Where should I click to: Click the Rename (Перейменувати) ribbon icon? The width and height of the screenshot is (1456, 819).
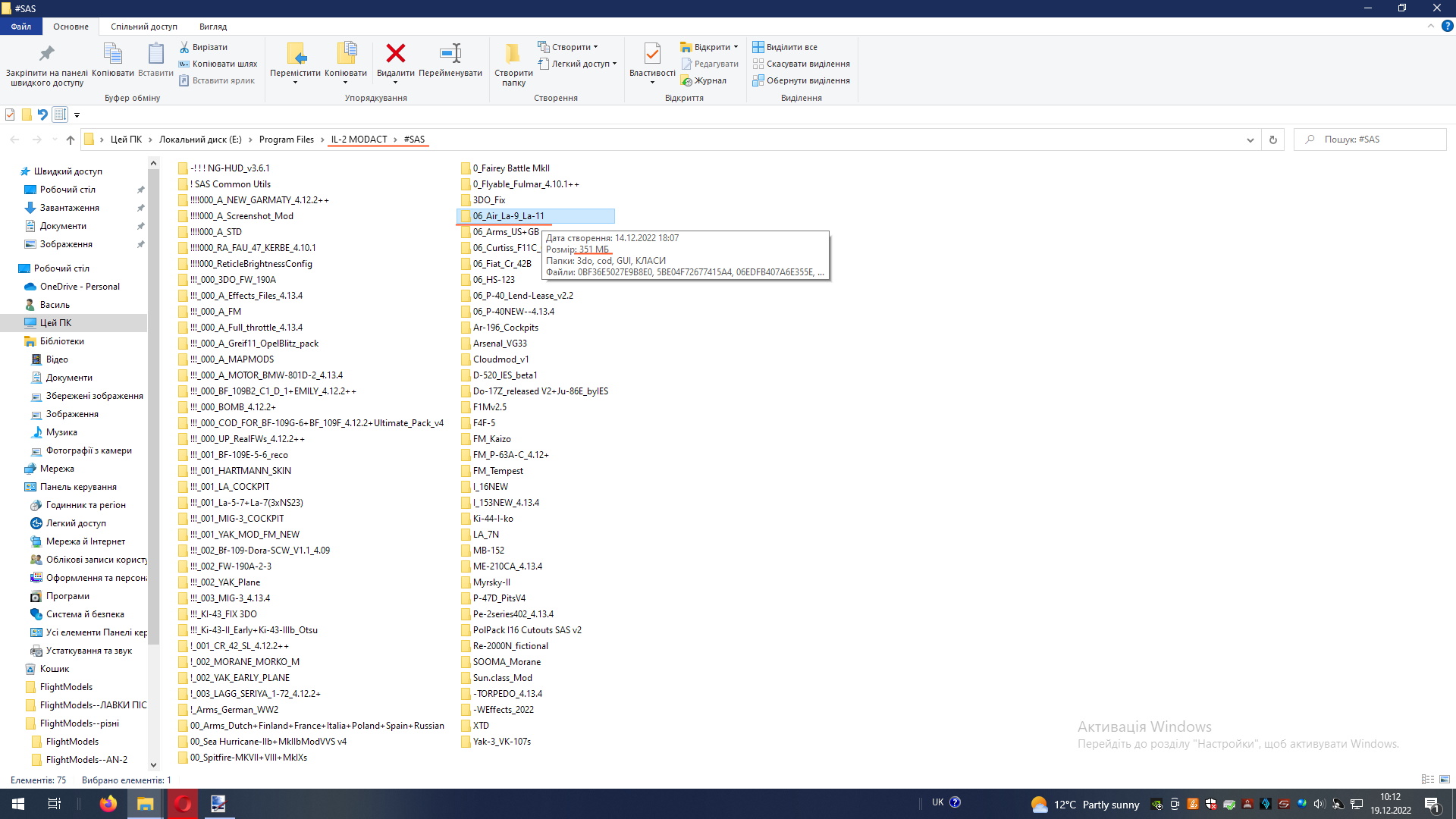[x=450, y=54]
